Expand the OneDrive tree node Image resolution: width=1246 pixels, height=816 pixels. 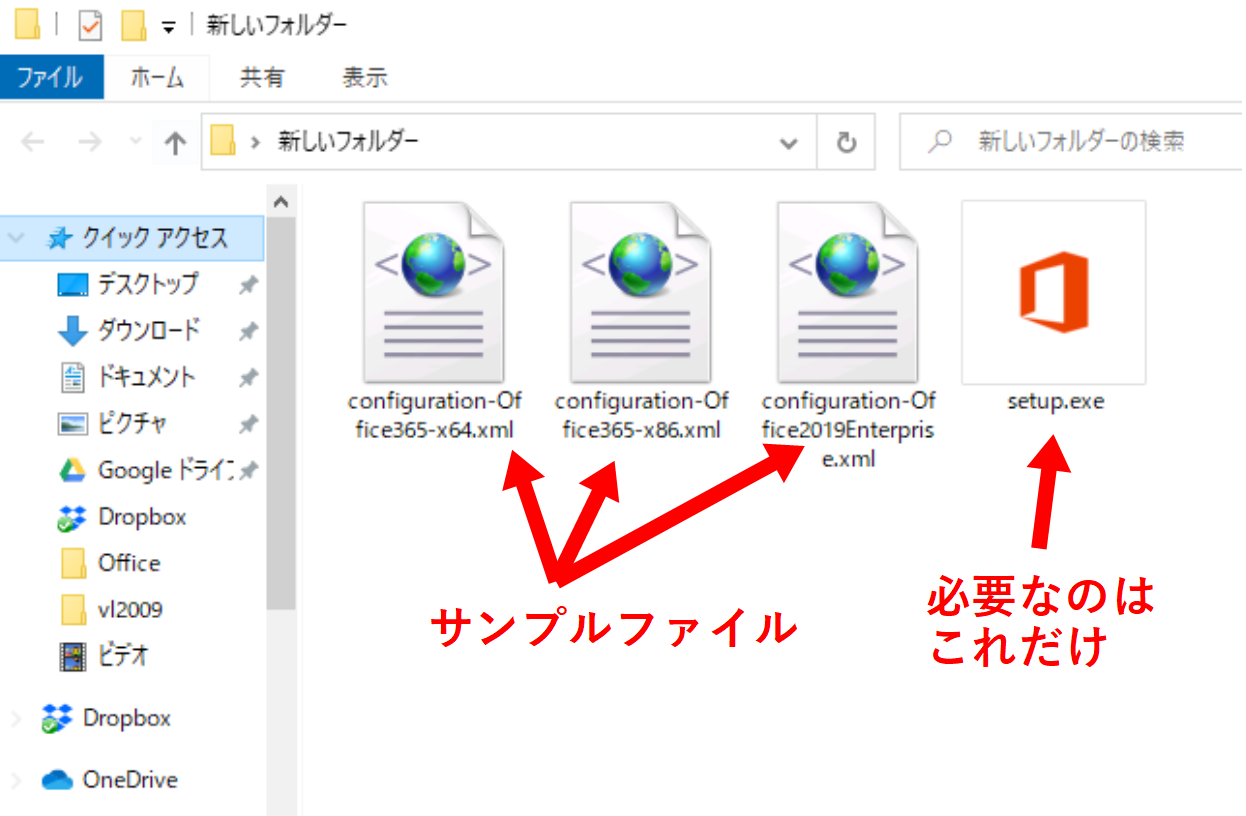15,780
